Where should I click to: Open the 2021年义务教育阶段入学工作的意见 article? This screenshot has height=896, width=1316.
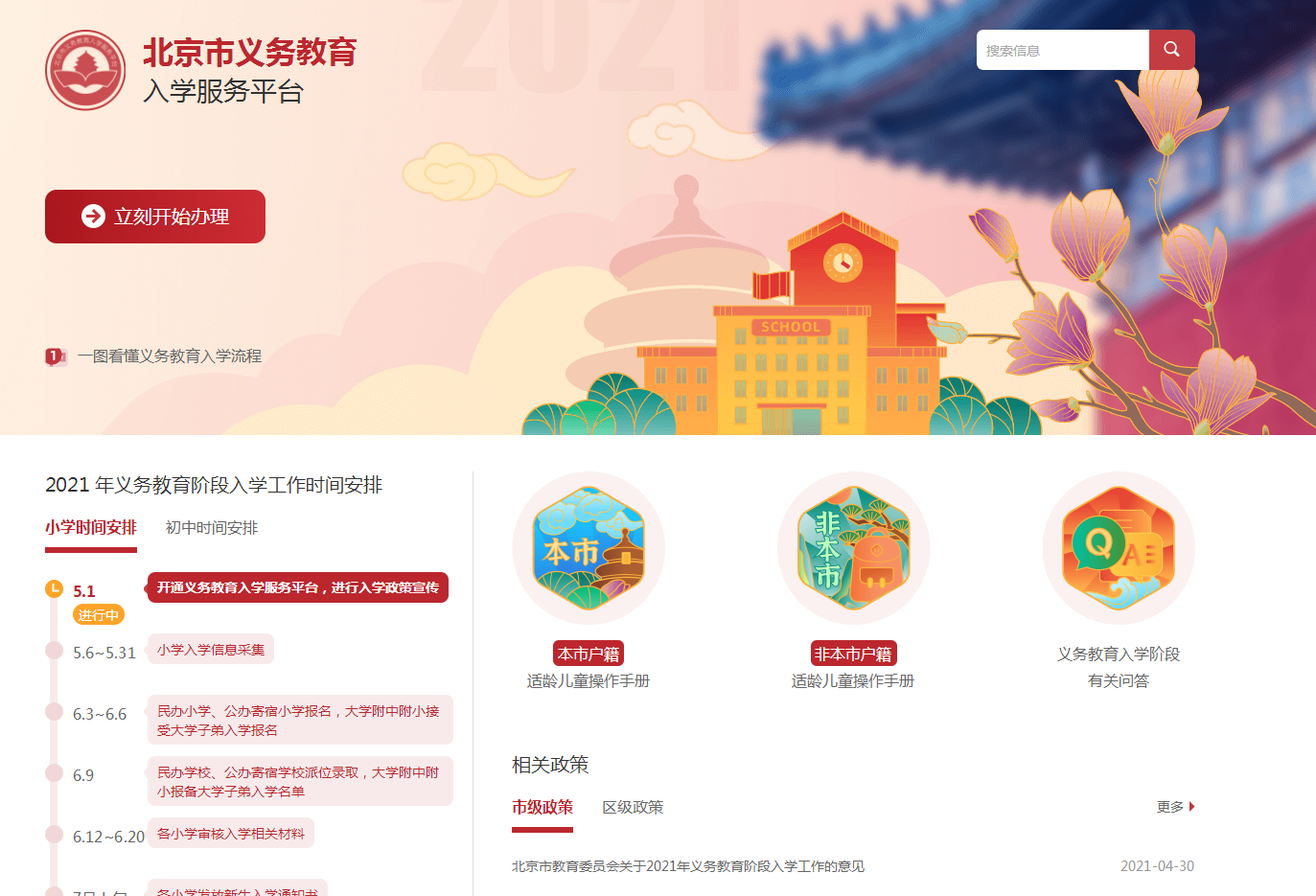pos(688,866)
